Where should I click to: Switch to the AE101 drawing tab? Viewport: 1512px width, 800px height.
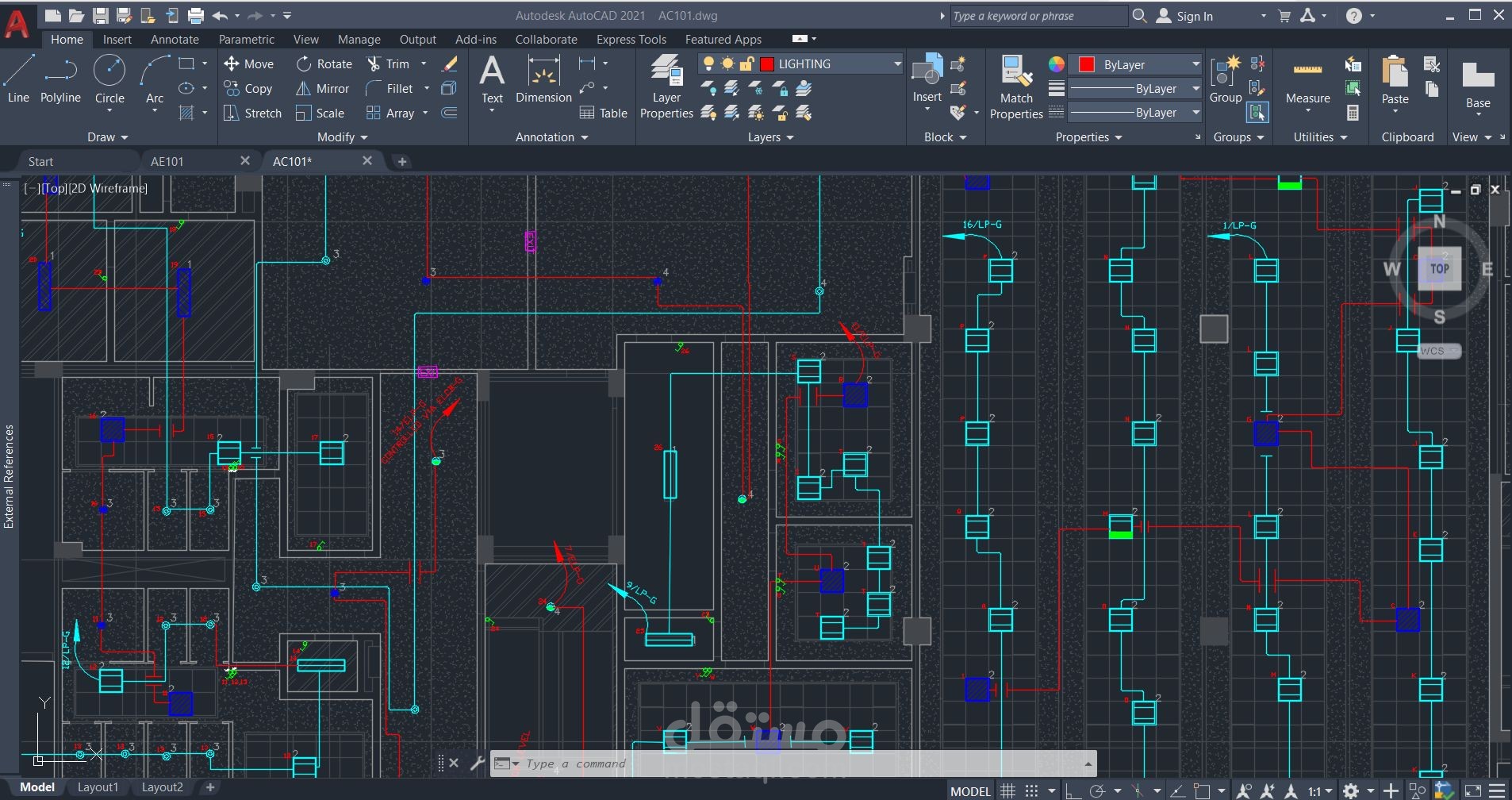click(x=167, y=161)
